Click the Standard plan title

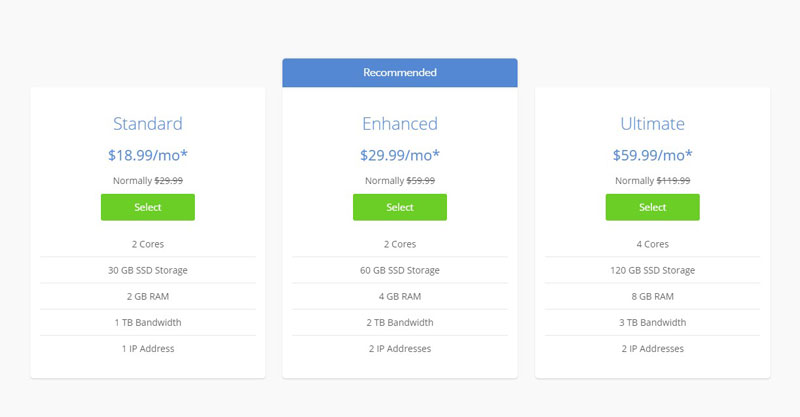(x=147, y=124)
